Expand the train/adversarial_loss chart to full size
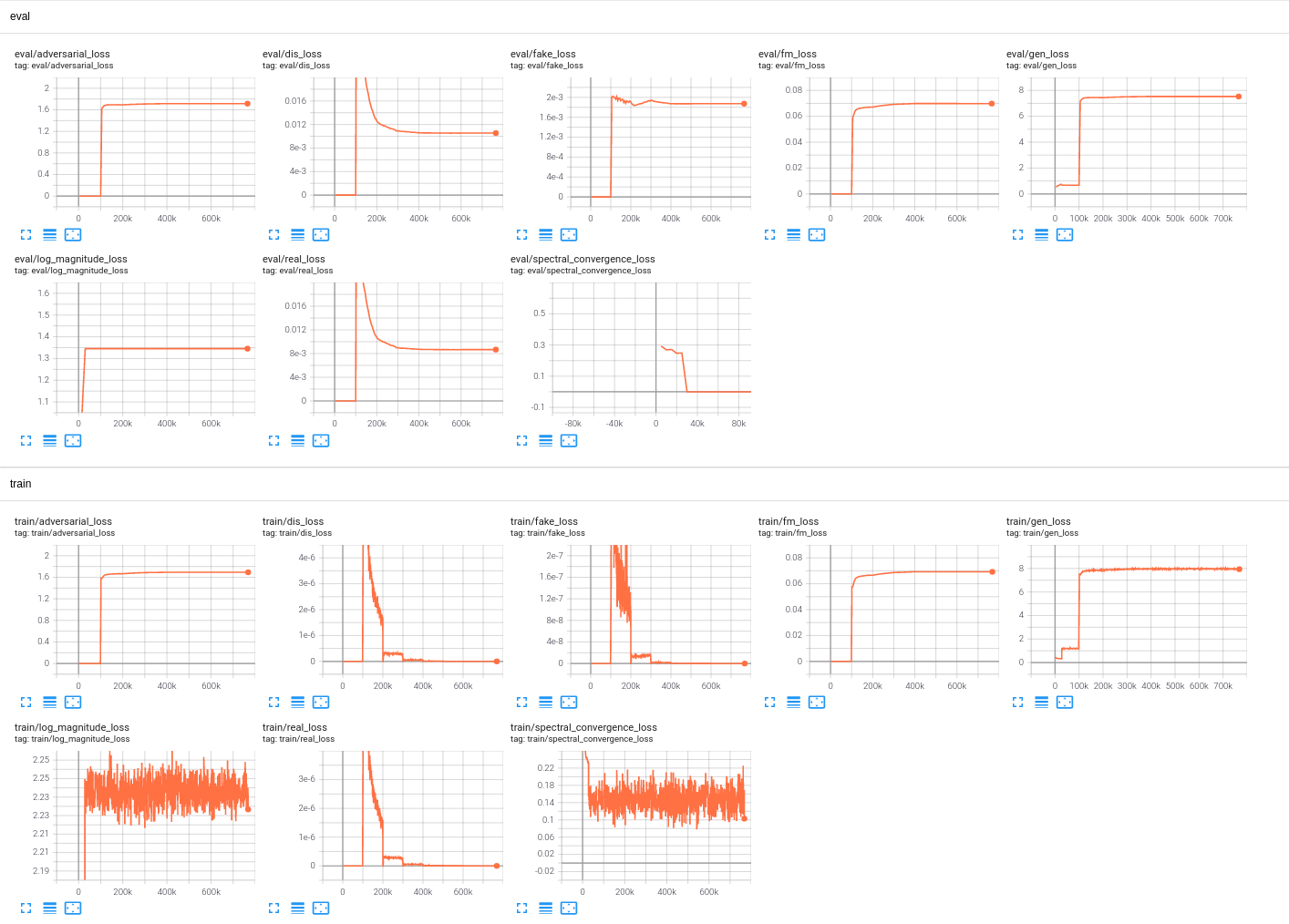 26,703
